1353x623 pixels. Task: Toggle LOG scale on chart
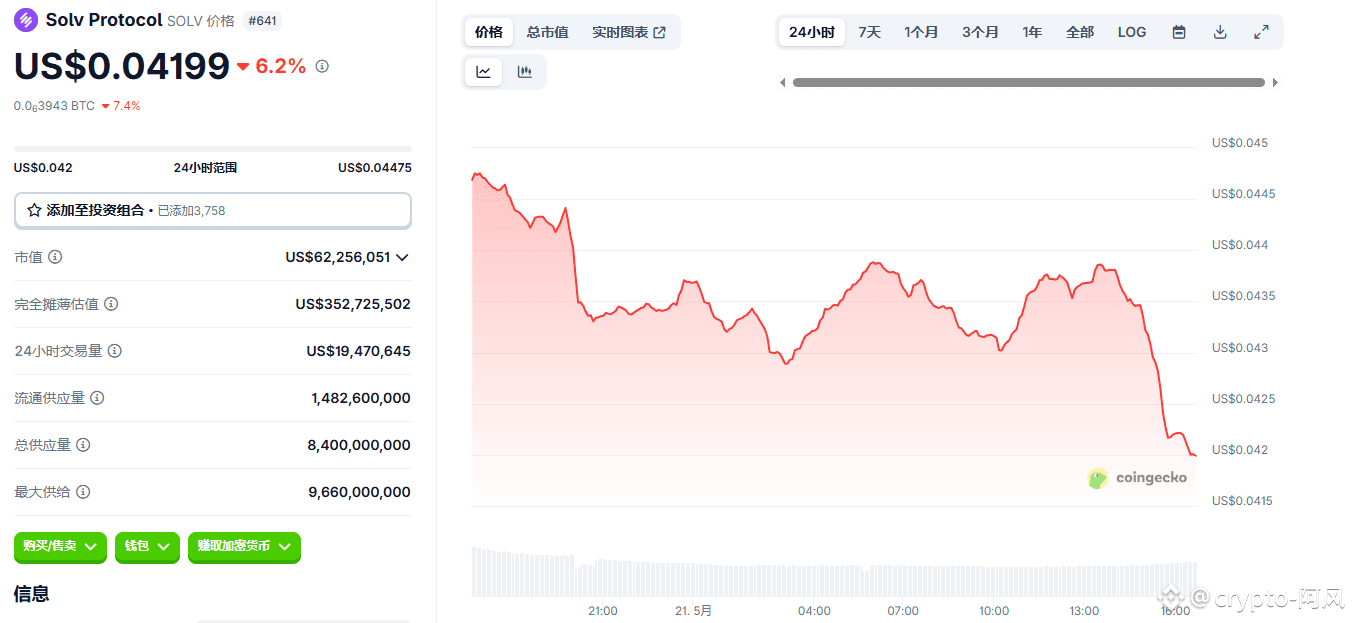pyautogui.click(x=1132, y=32)
